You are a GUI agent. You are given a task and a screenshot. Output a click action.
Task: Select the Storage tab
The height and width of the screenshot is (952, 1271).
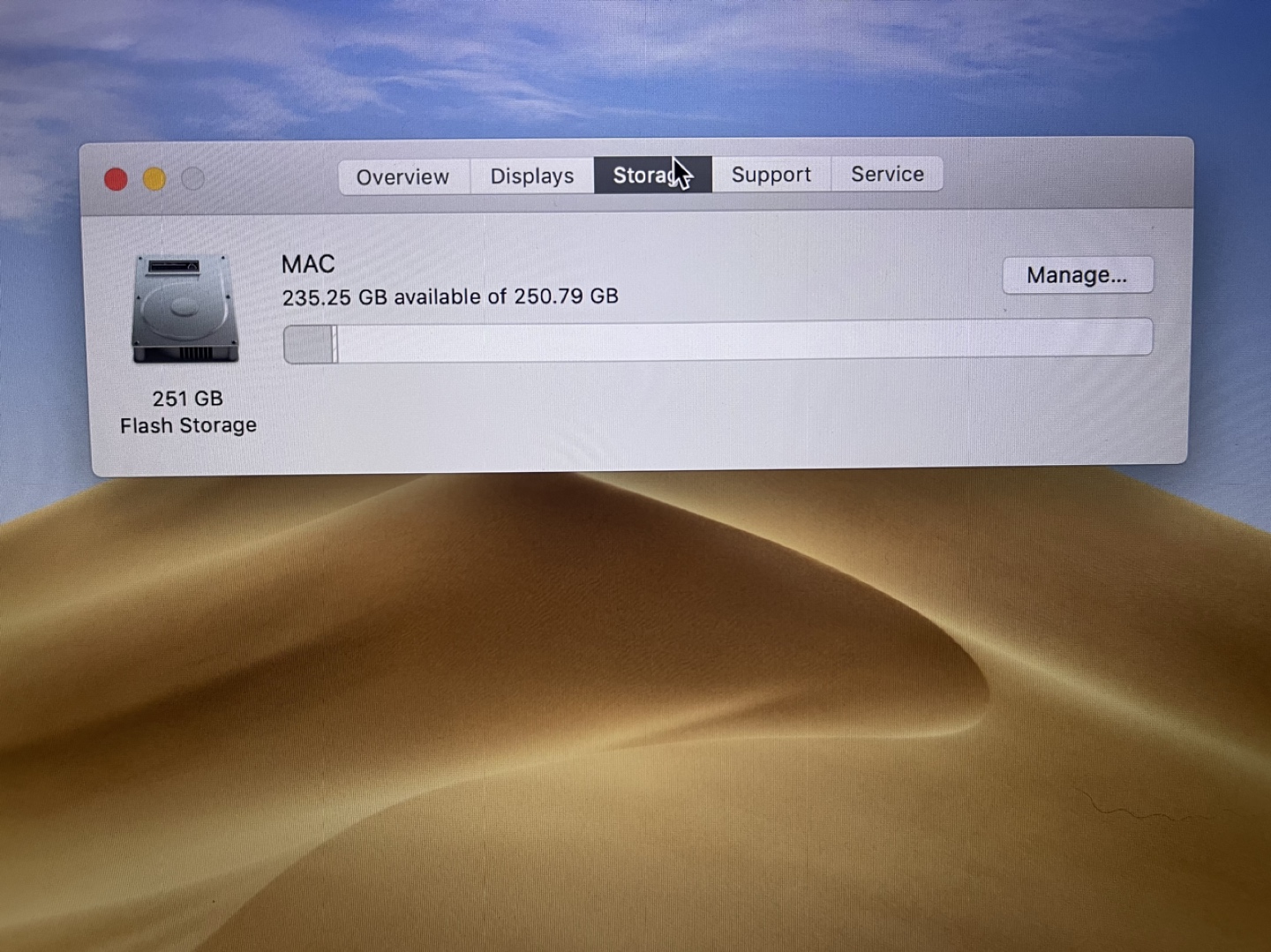click(x=653, y=176)
